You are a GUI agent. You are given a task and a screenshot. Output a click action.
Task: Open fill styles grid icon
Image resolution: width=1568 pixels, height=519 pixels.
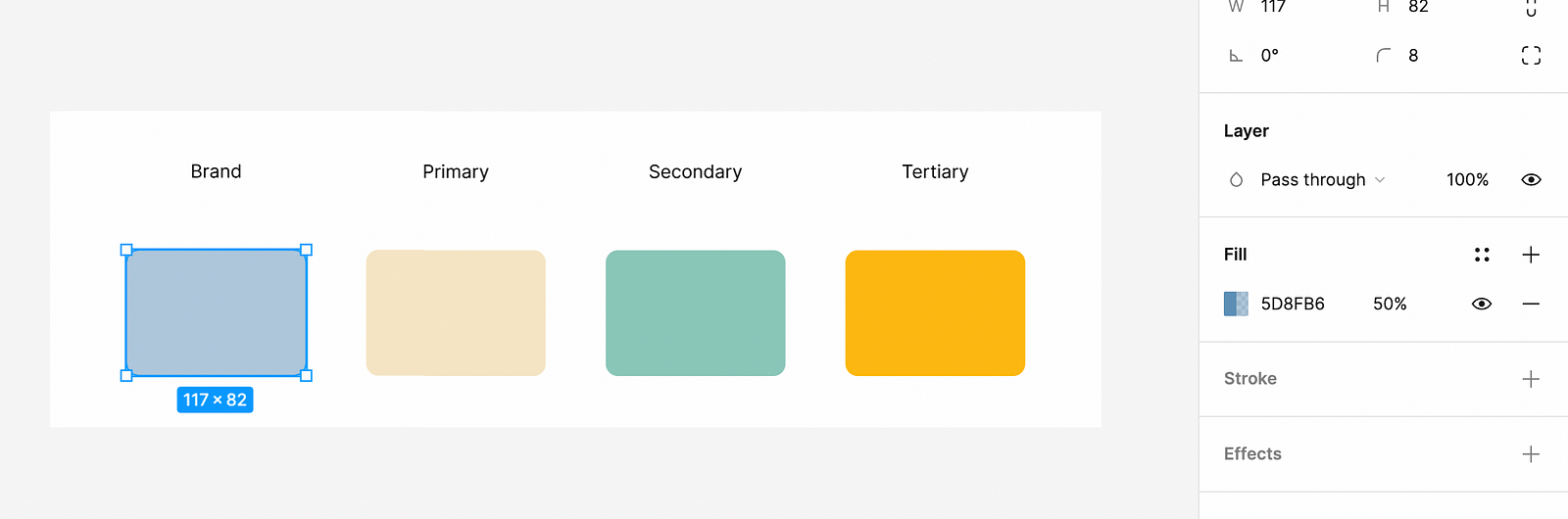pos(1482,255)
